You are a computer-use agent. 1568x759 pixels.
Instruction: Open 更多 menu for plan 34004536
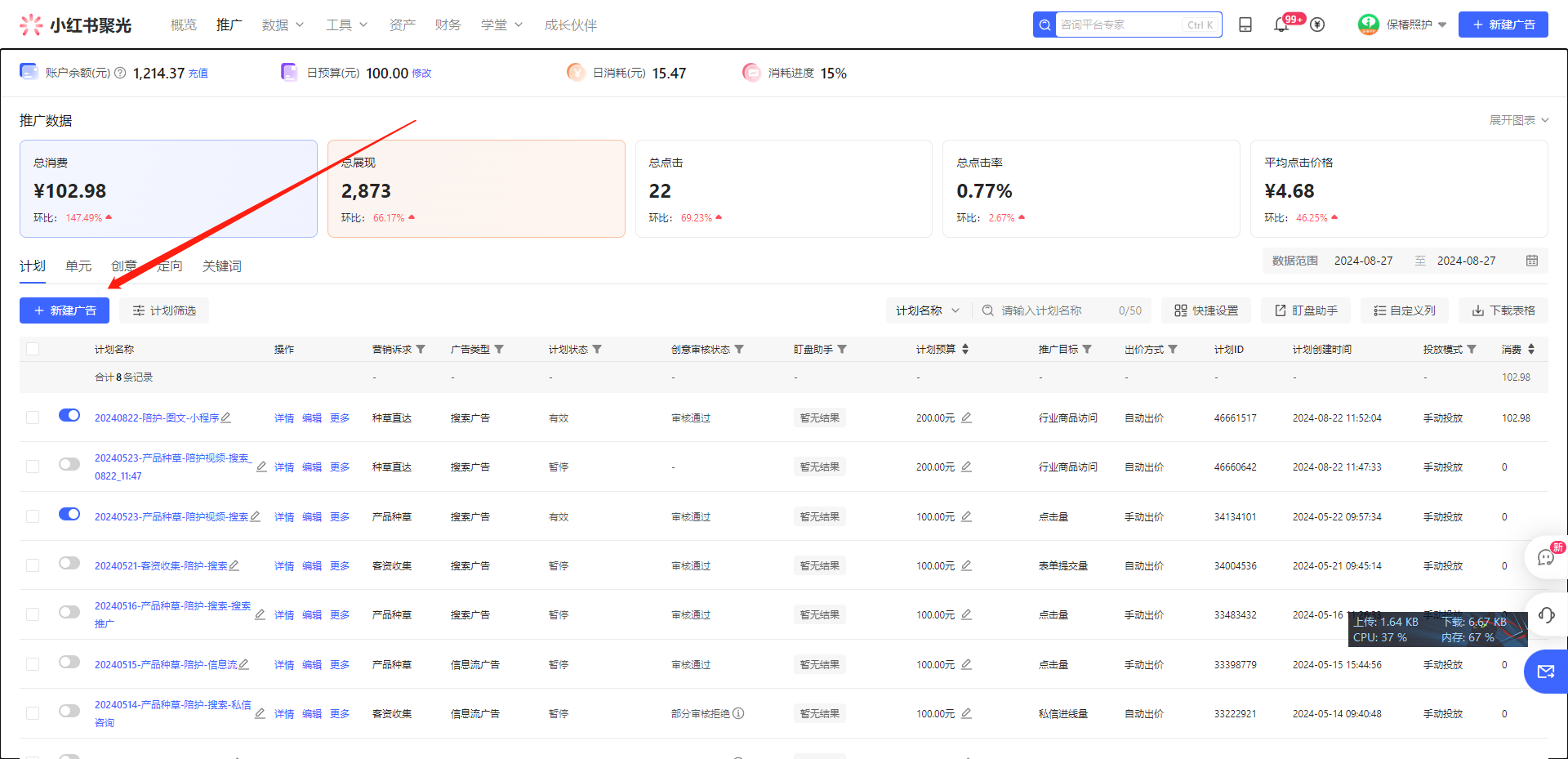(x=340, y=566)
